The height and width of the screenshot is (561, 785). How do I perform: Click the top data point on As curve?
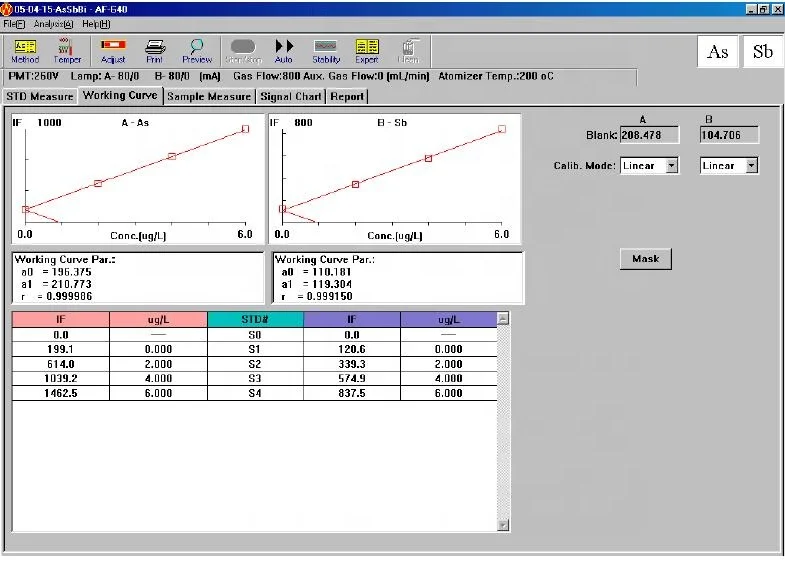click(245, 129)
